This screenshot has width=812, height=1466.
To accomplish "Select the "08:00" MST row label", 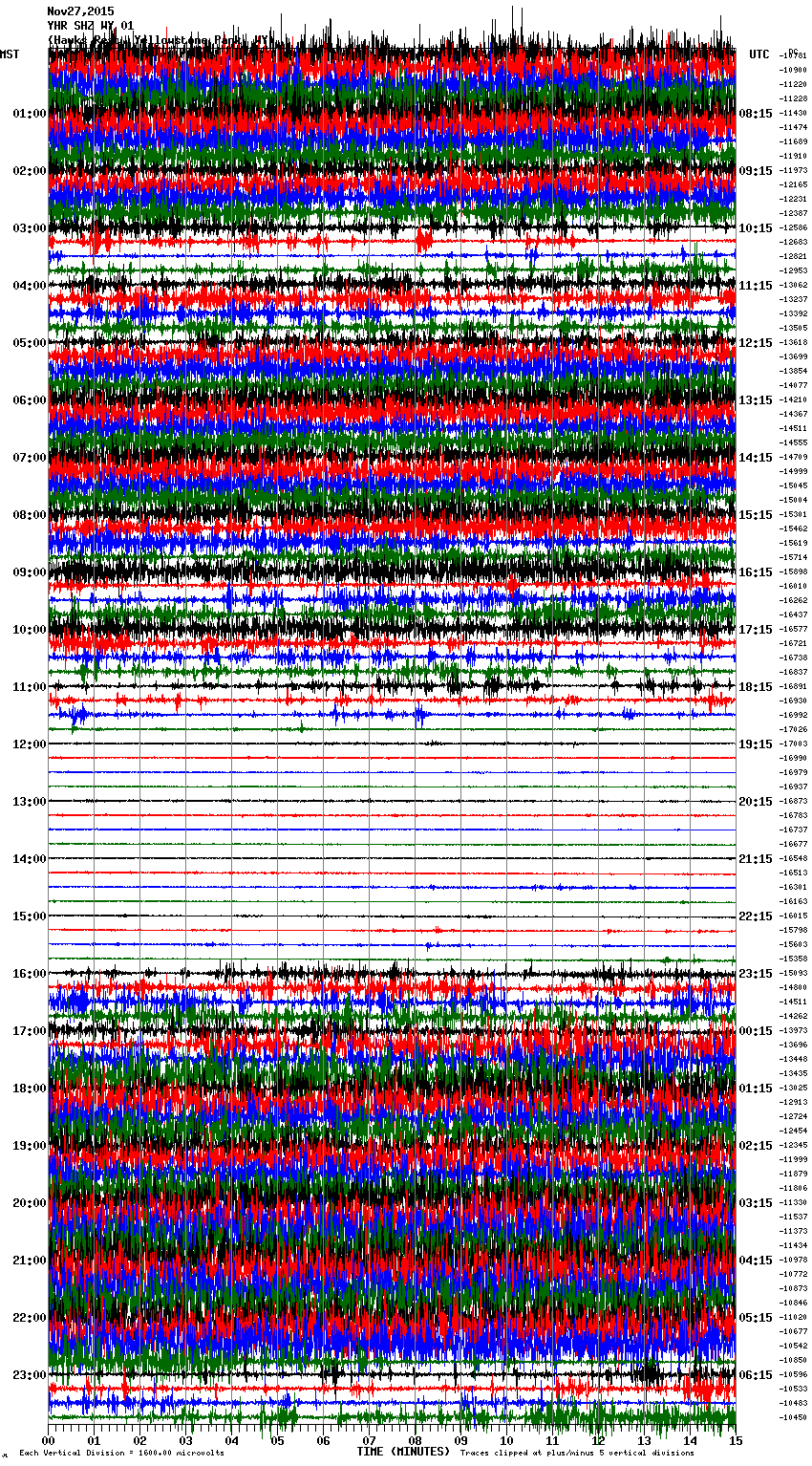I will point(30,515).
